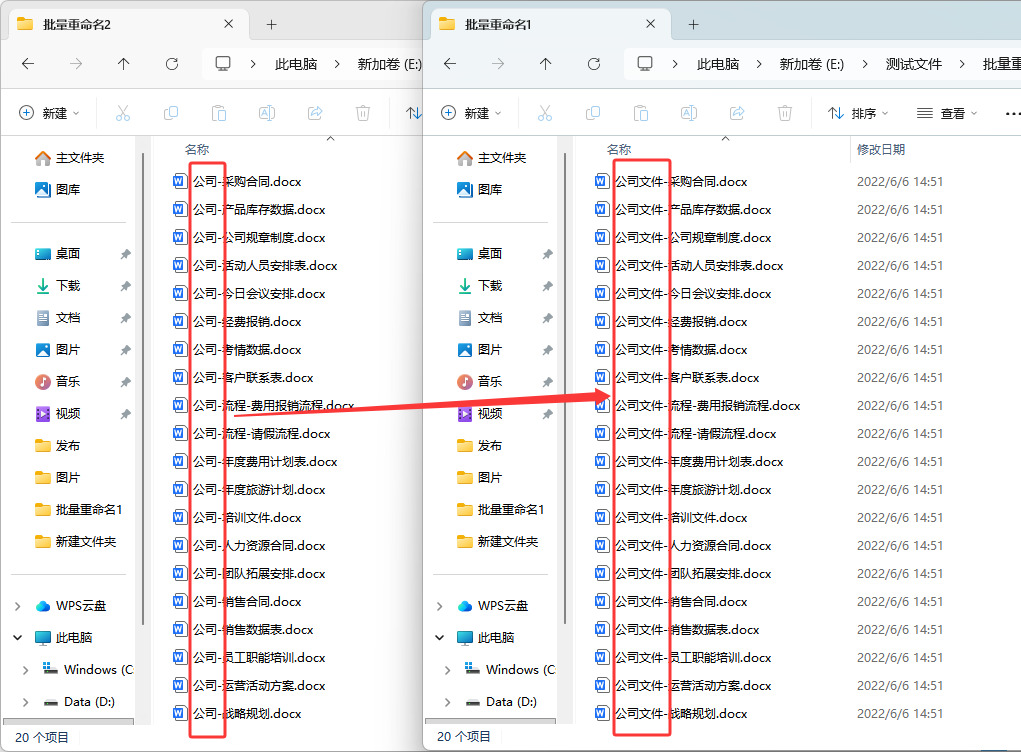
Task: Click Cut icon in 批量重命名1 window toolbar
Action: [544, 113]
